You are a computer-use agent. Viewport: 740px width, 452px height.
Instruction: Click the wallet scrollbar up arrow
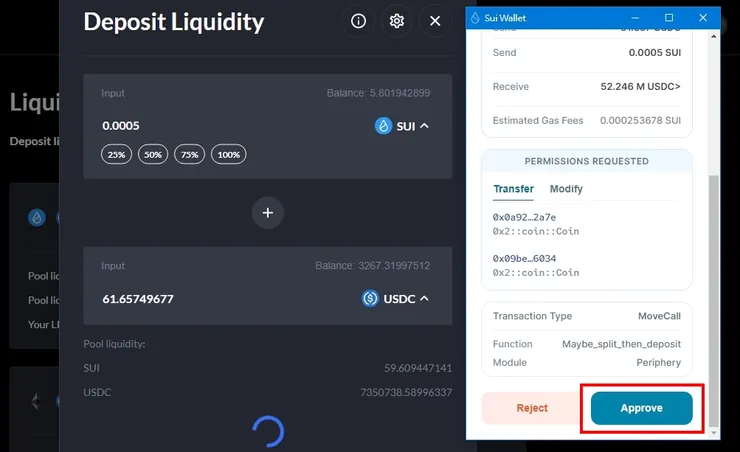pyautogui.click(x=714, y=36)
